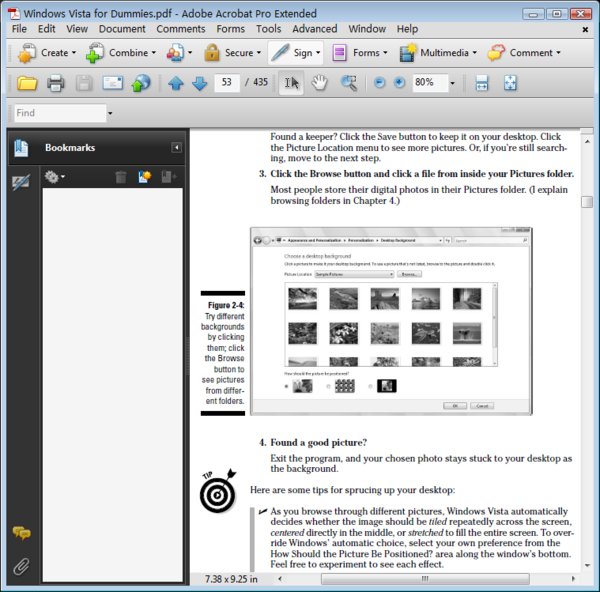Collapse the Bookmarks panel arrow
Viewport: 600px width, 592px height.
pyautogui.click(x=176, y=148)
